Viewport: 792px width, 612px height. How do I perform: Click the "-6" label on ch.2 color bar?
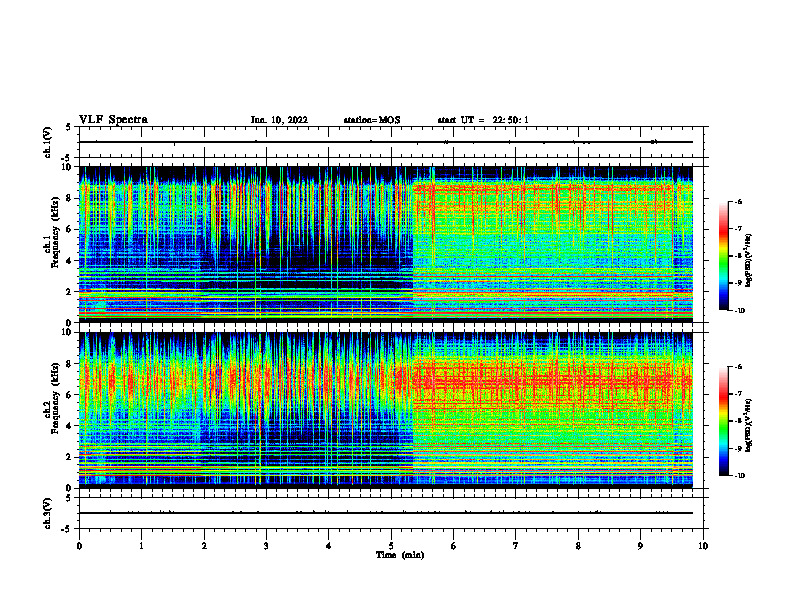739,367
